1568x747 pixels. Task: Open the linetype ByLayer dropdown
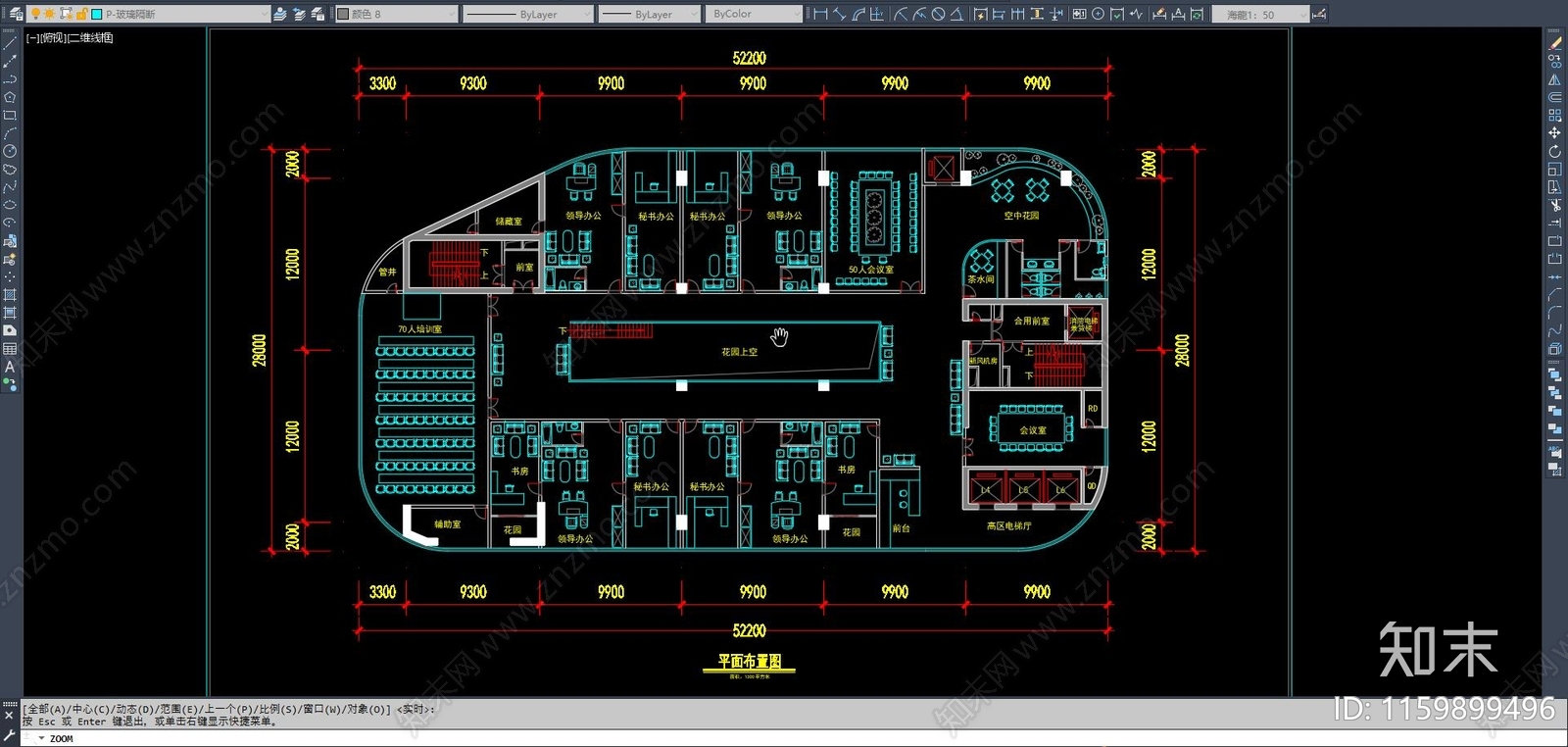point(528,14)
